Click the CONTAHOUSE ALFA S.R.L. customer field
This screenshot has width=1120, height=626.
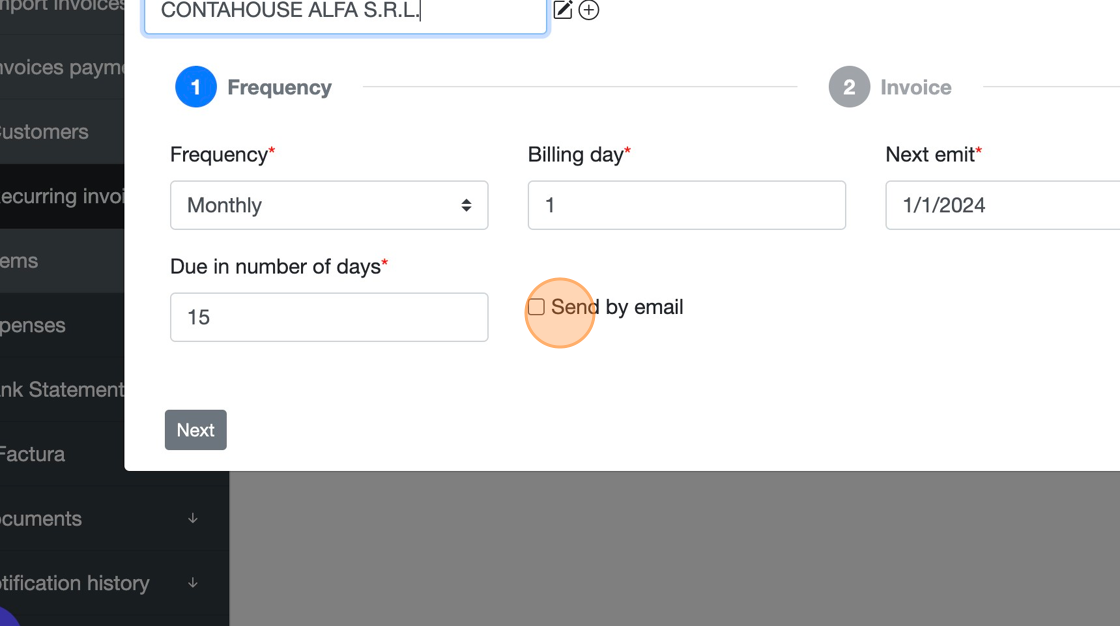(345, 12)
